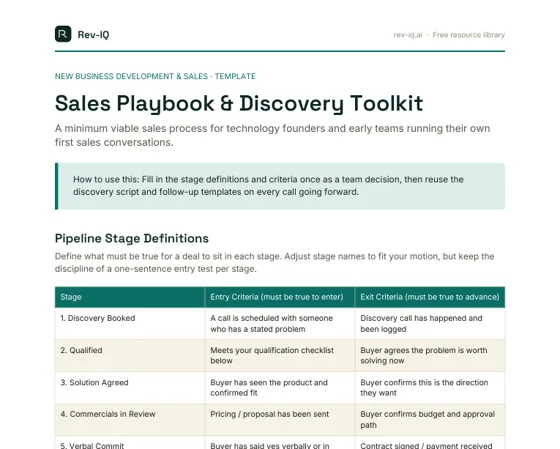
Task: Open the rev-iq.ai link in header
Action: (x=408, y=35)
